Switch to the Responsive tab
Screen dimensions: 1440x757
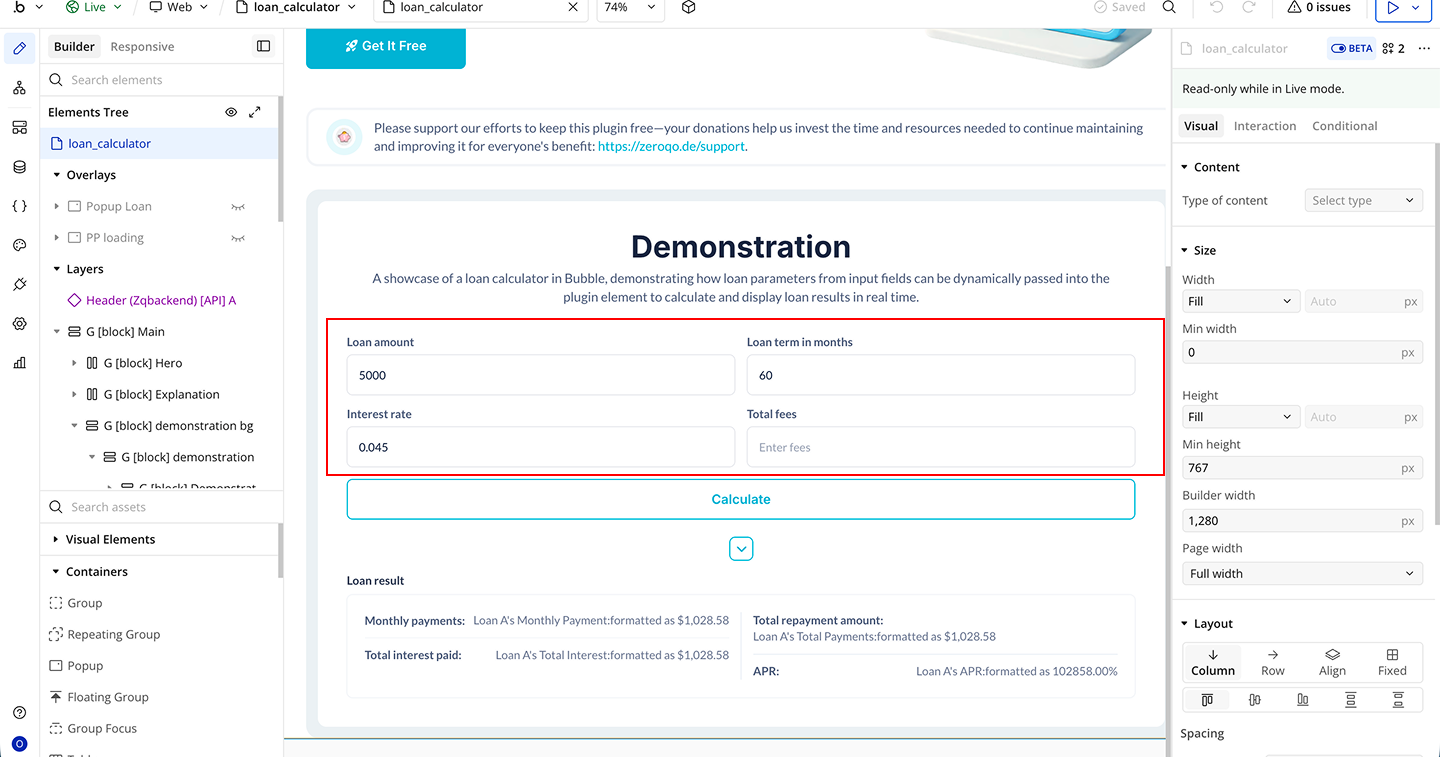(x=142, y=47)
